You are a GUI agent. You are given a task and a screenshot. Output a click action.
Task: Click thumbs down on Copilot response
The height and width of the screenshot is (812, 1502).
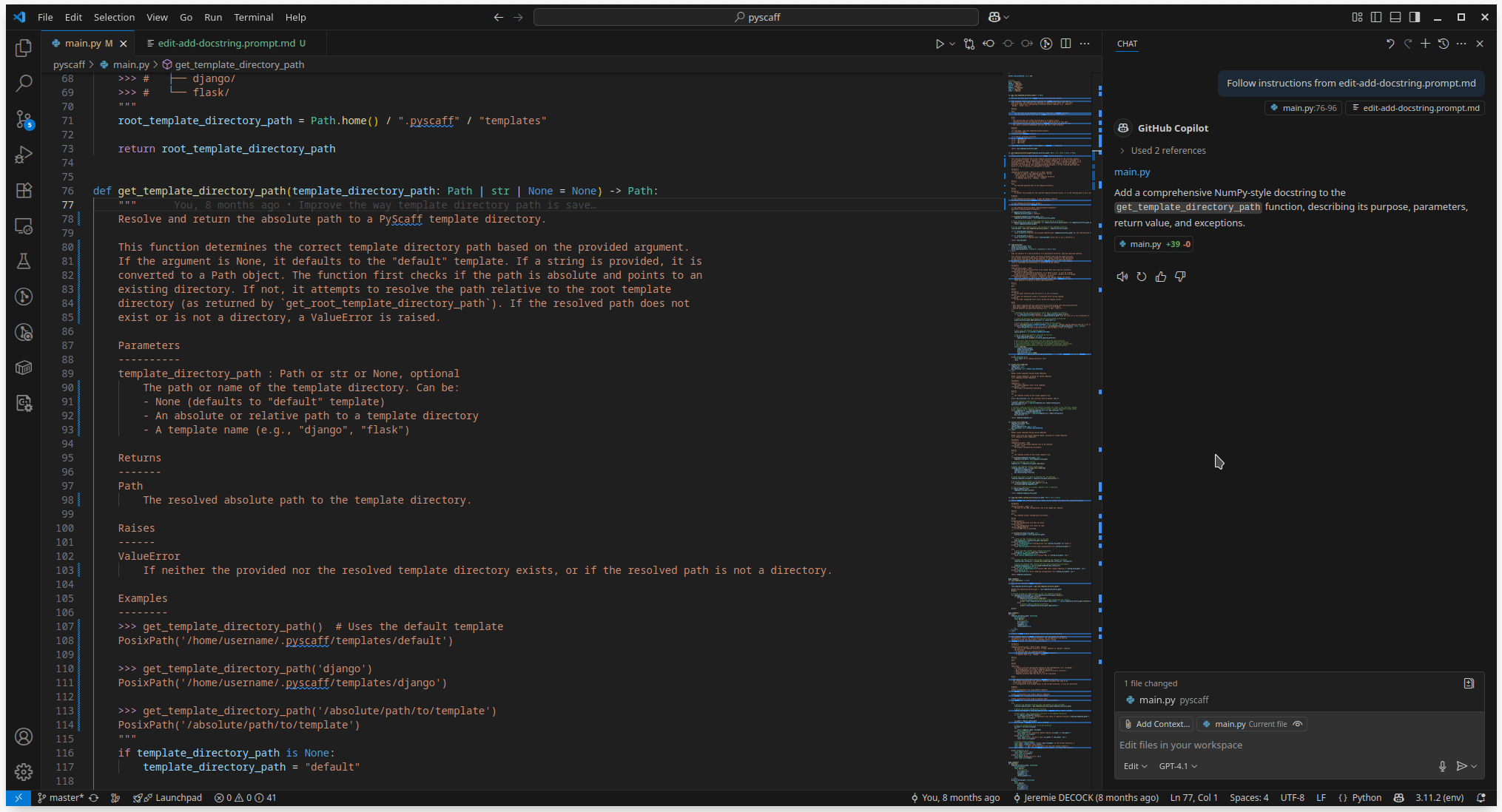tap(1180, 277)
